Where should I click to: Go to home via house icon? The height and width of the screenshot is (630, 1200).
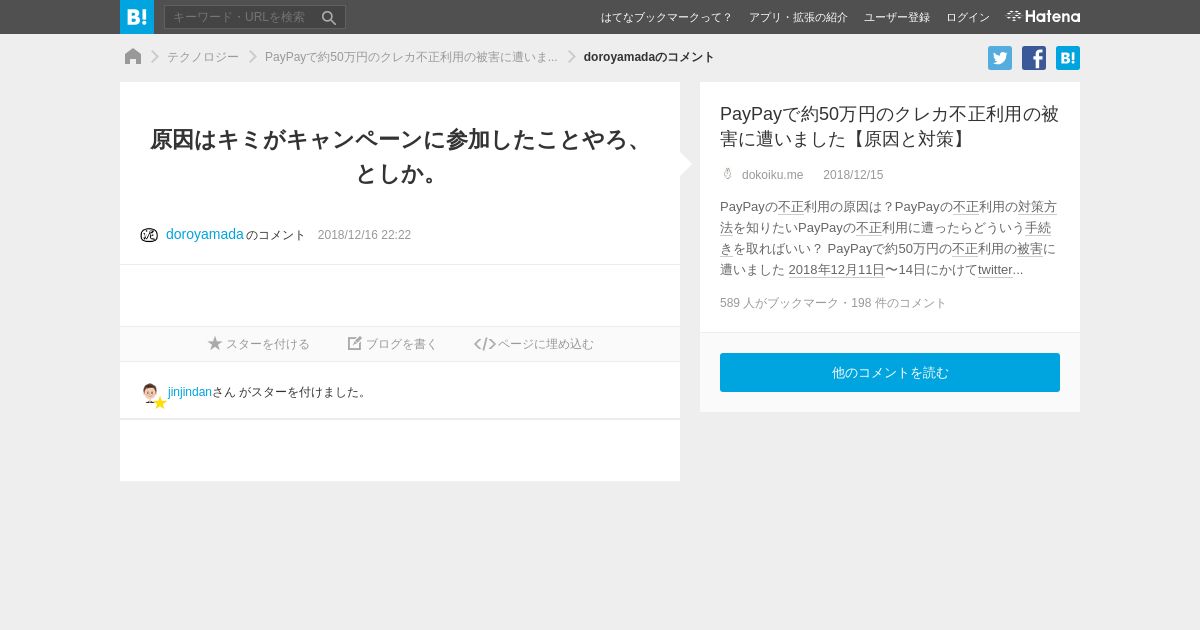coord(133,57)
